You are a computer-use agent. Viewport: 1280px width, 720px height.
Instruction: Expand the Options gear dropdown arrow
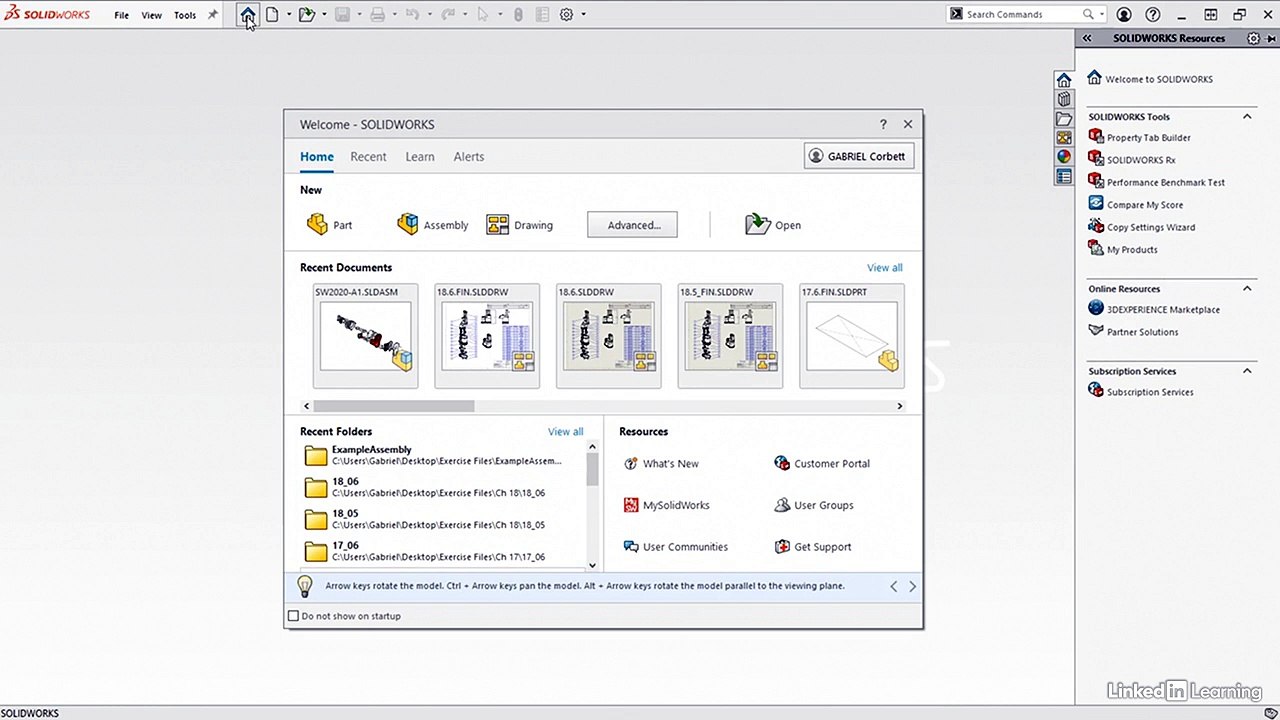583,15
